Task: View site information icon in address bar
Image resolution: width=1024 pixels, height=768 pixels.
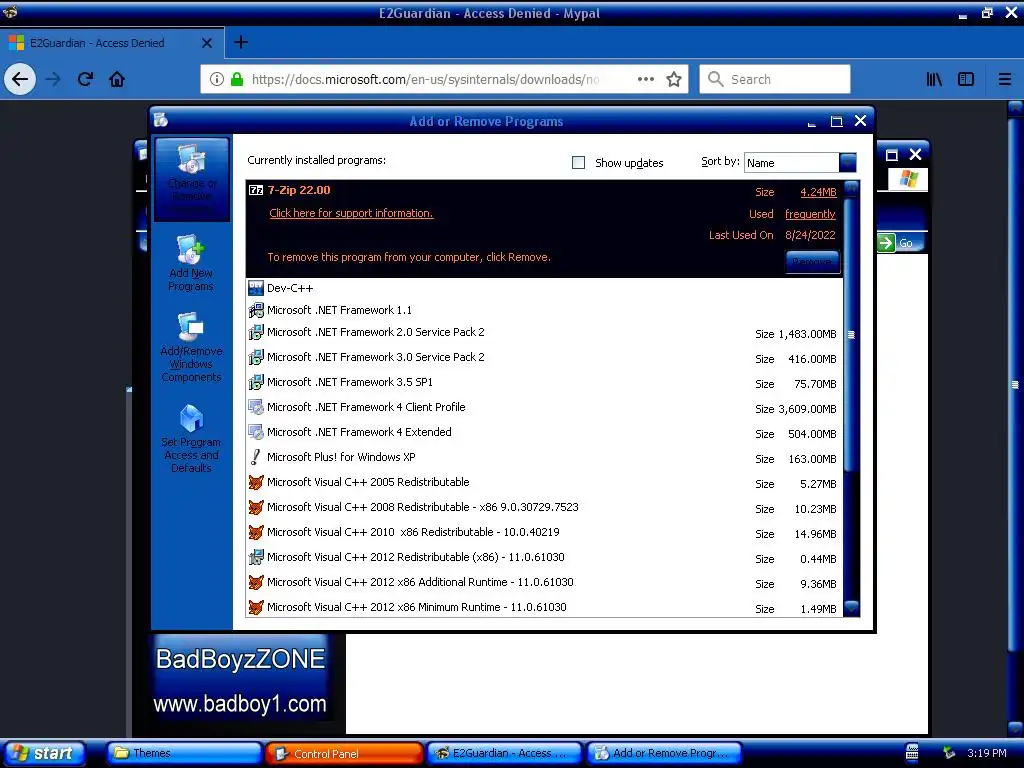Action: click(217, 79)
